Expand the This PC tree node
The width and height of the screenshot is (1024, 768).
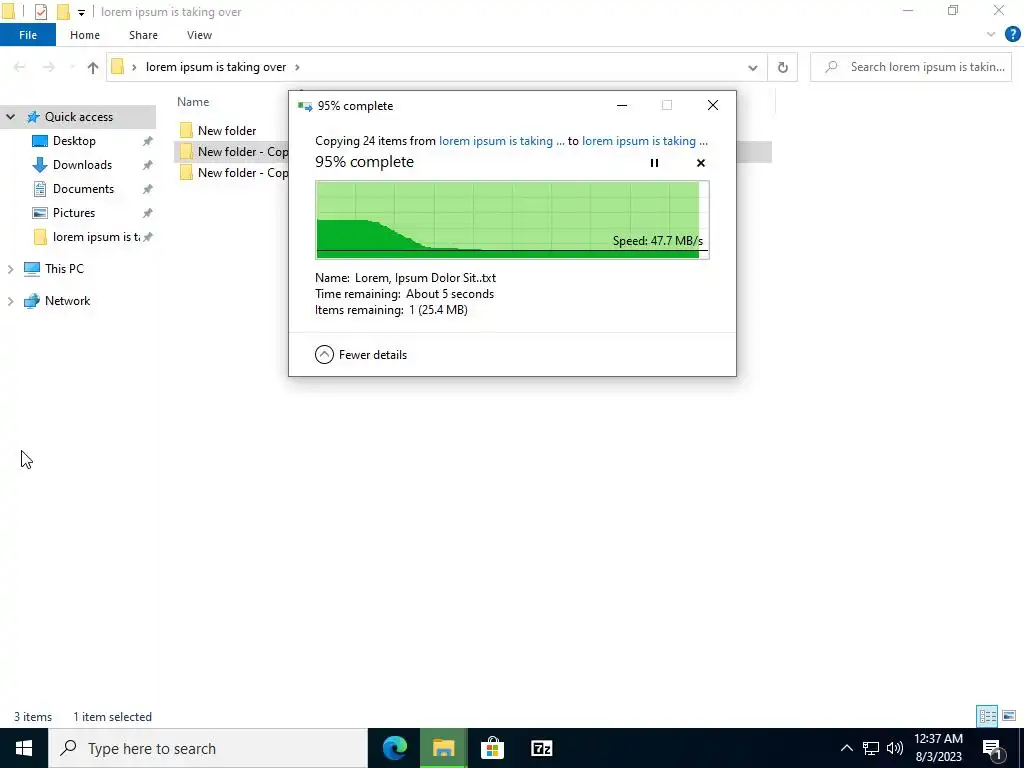tap(10, 268)
